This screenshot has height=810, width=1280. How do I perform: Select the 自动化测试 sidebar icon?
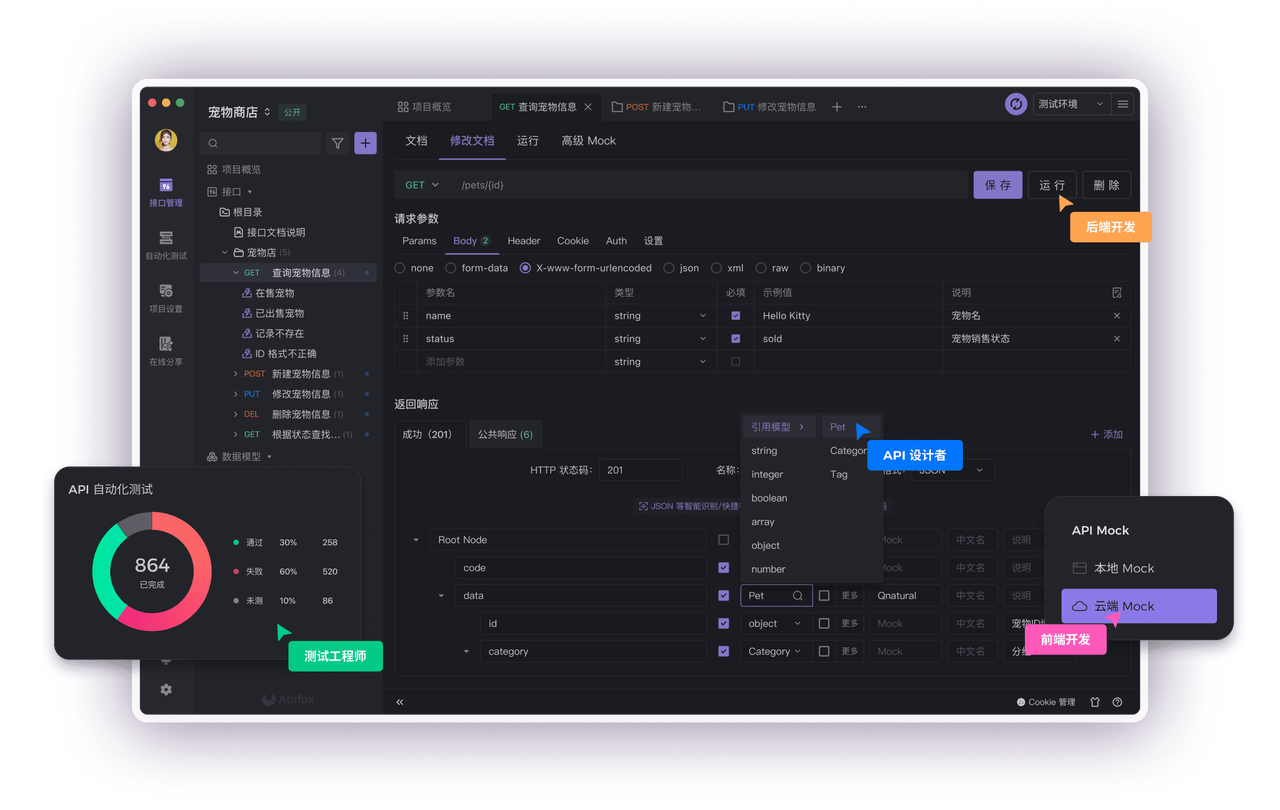166,245
